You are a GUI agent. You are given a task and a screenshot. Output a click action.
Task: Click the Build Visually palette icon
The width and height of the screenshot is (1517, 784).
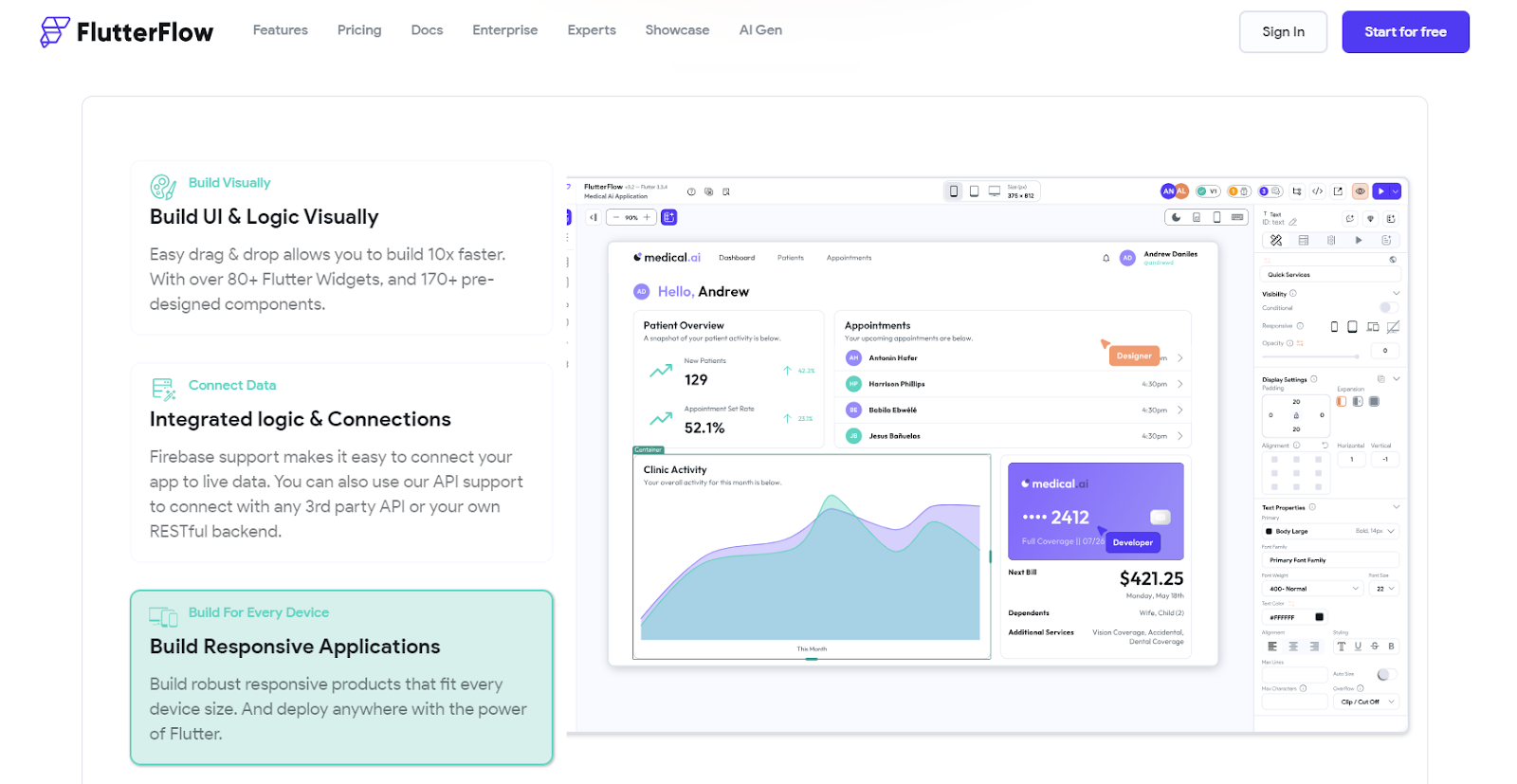[163, 187]
